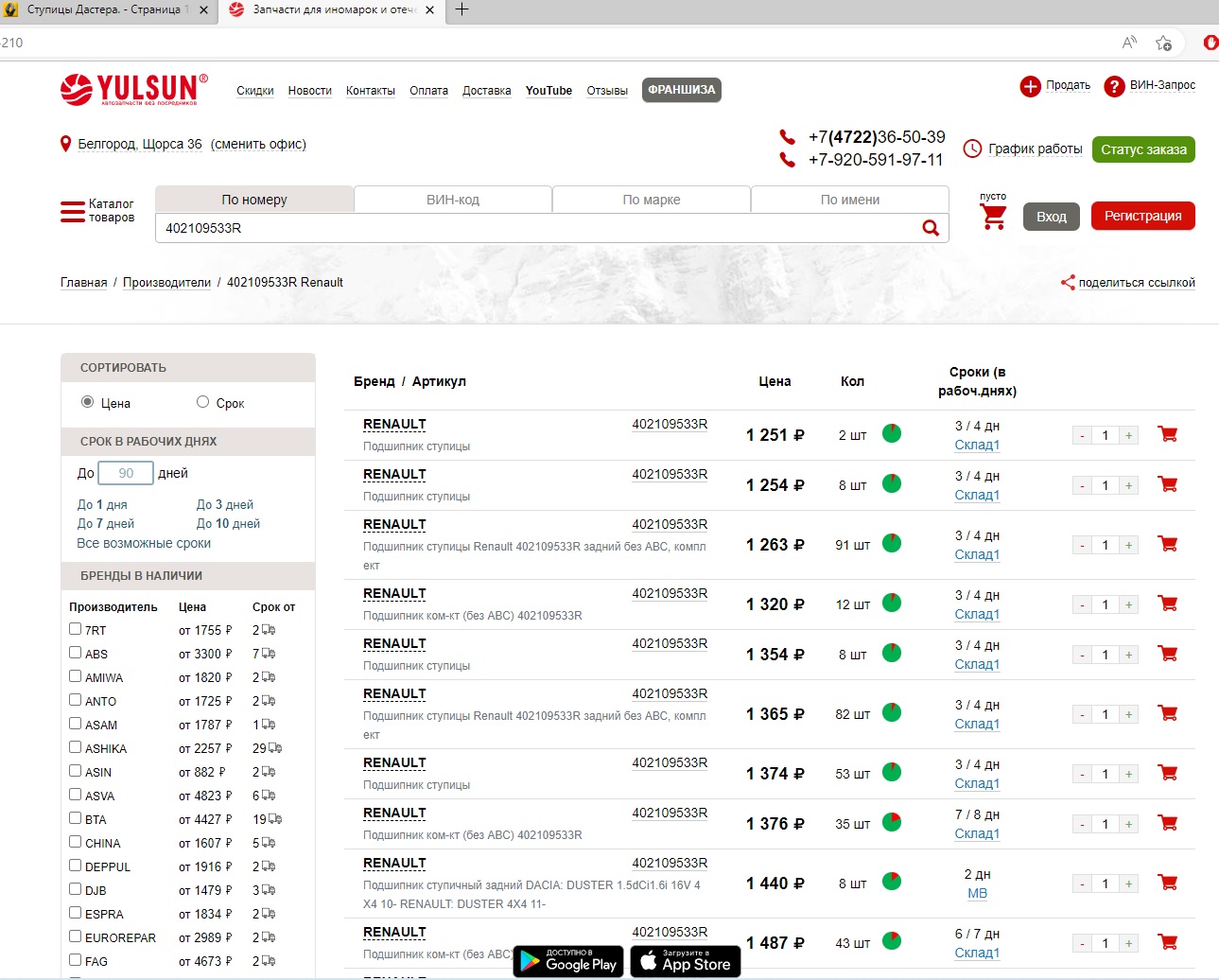Viewport: 1219px width, 980px height.
Task: Switch to the По номеру search tab
Action: [254, 200]
